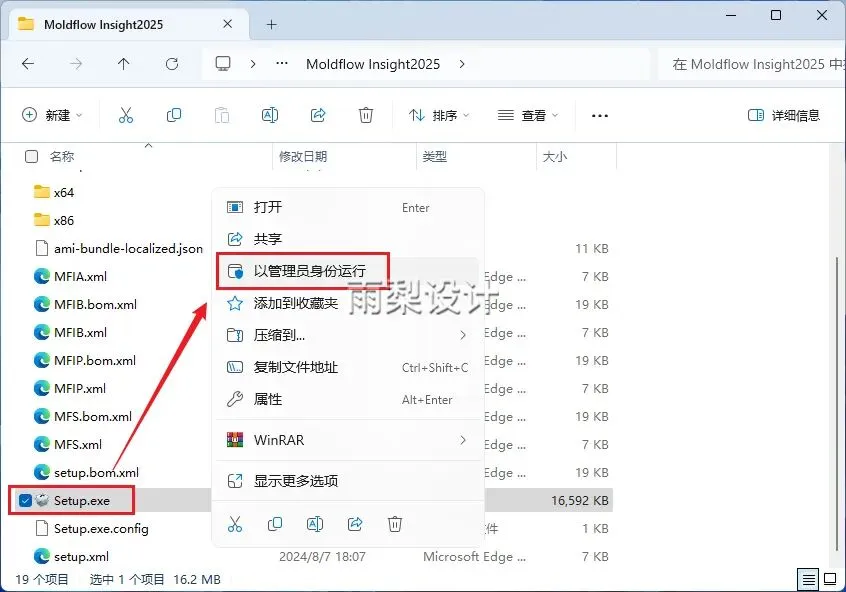Viewport: 846px width, 592px height.
Task: Click the This PC monitor icon in the address bar
Action: (223, 64)
